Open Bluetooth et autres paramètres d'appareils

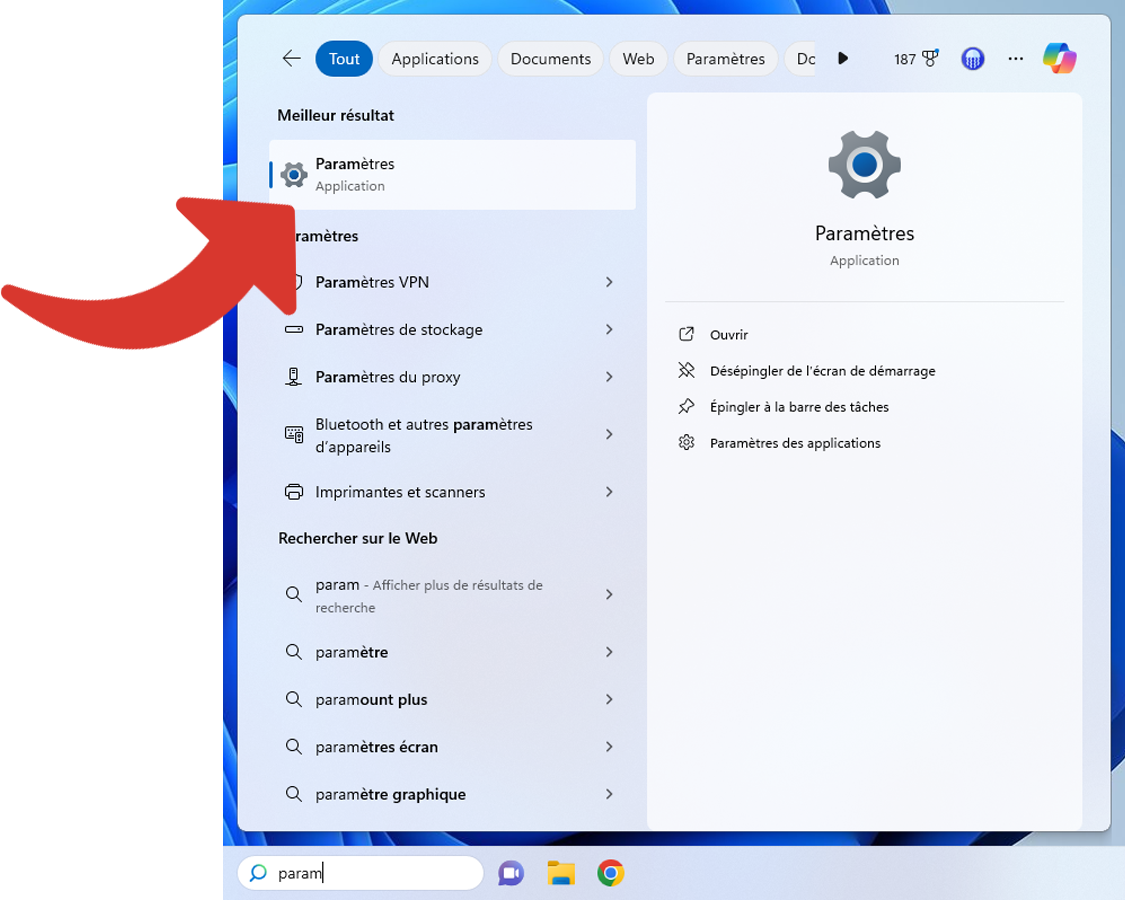(x=452, y=435)
